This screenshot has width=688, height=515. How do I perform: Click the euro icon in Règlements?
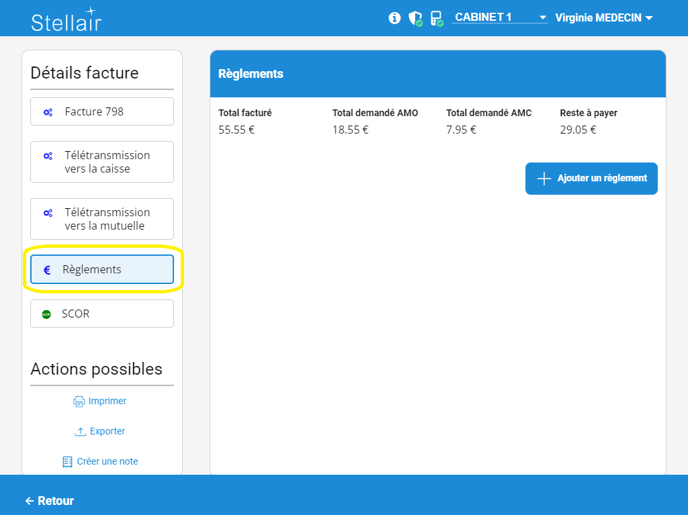pos(47,270)
